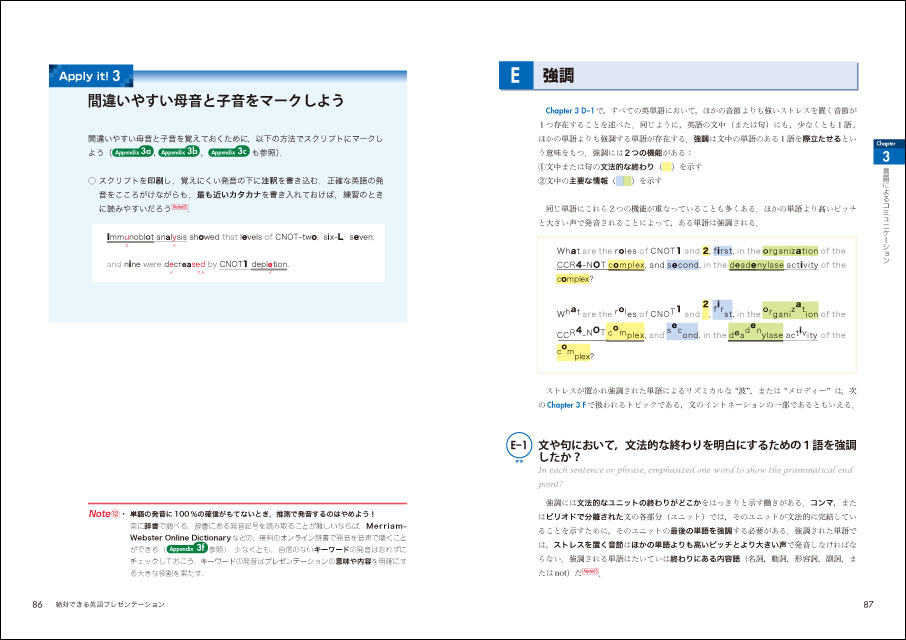Select the Apply it! 3 header tab
This screenshot has height=640, width=906.
pos(89,76)
